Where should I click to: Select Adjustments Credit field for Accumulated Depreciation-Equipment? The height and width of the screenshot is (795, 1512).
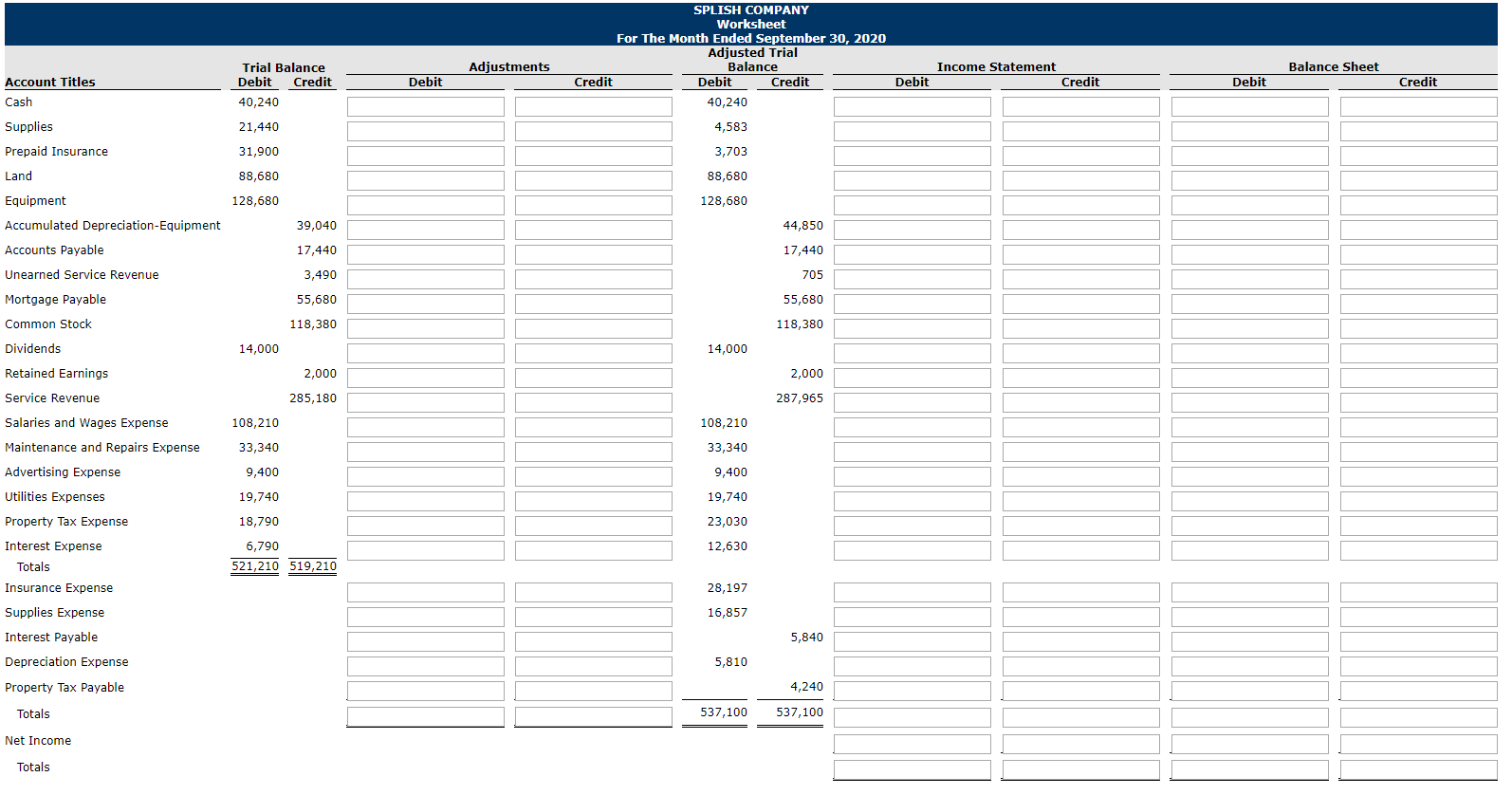coord(594,230)
